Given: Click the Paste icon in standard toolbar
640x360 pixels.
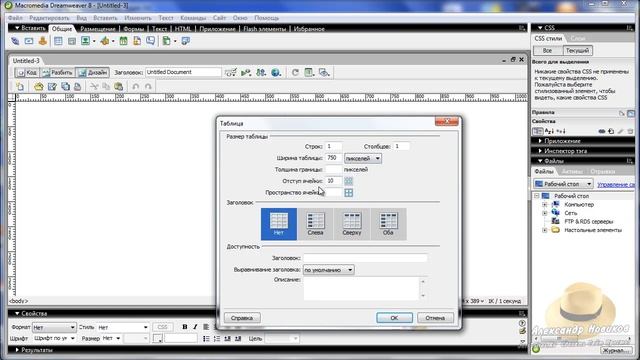Looking at the screenshot, I should click(119, 87).
